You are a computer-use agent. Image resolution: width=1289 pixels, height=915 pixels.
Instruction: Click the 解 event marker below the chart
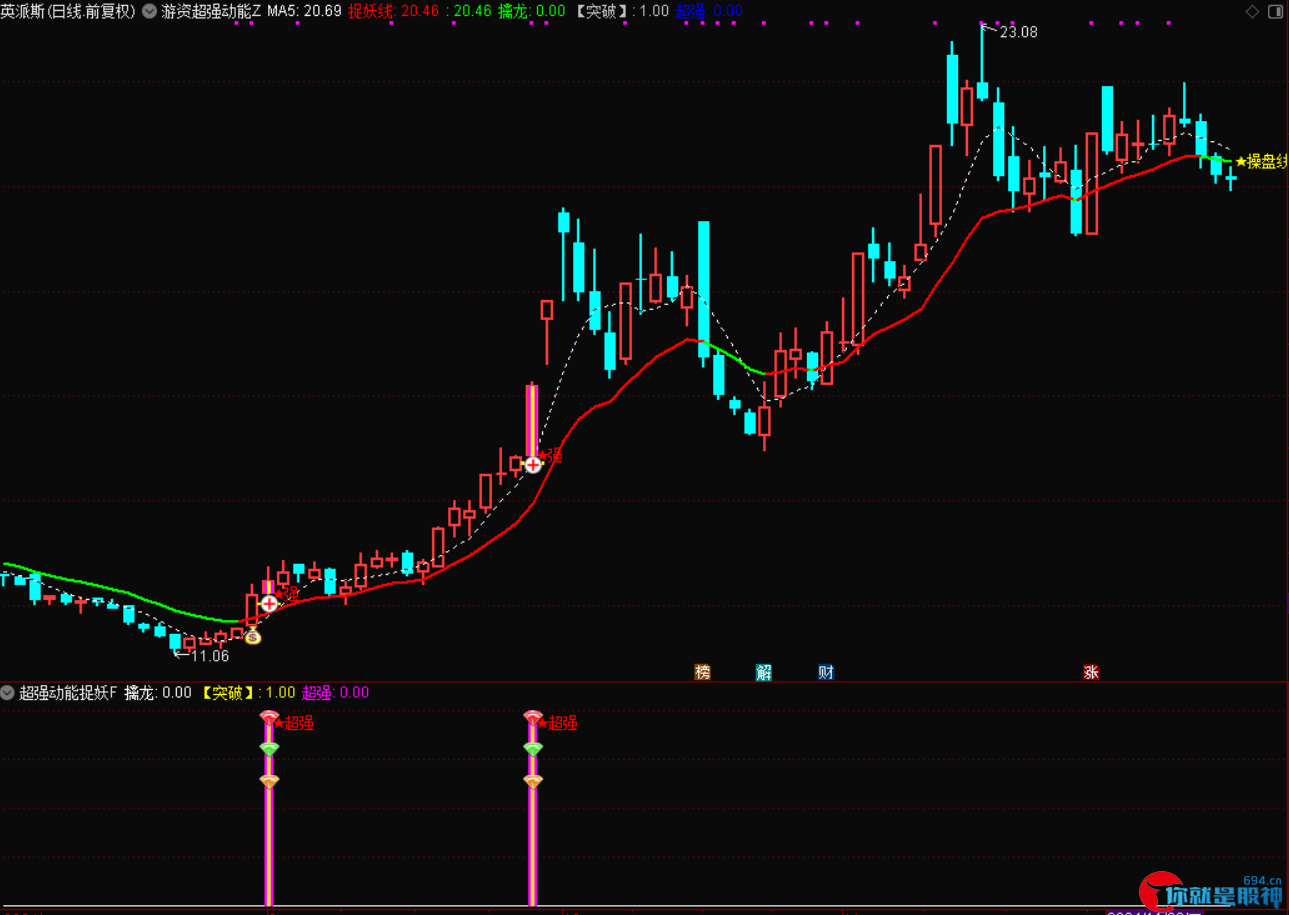tap(764, 672)
